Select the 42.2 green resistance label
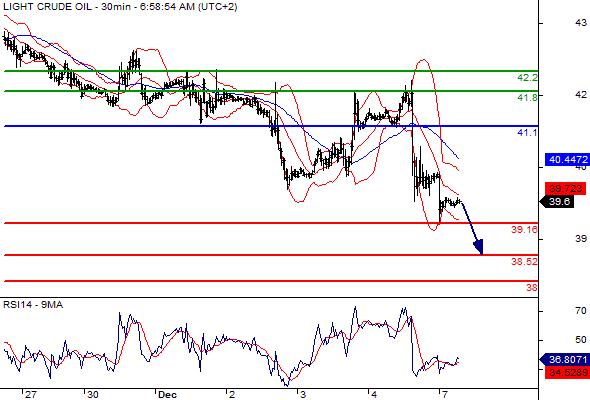Viewport: 590px width, 400px height. [527, 78]
